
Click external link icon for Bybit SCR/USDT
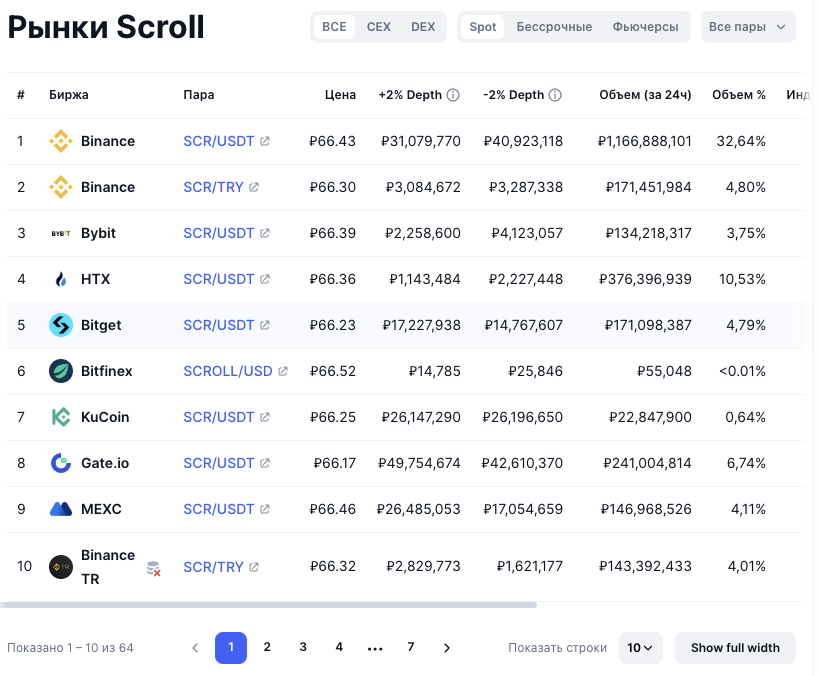pyautogui.click(x=265, y=233)
